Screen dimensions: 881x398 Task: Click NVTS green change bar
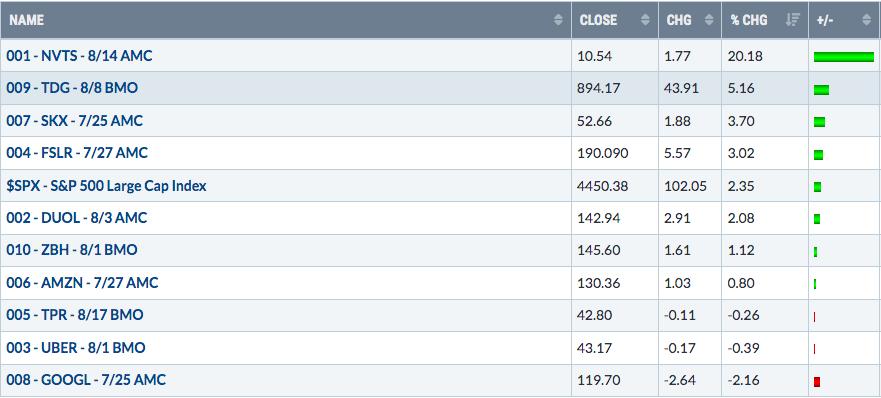(844, 57)
